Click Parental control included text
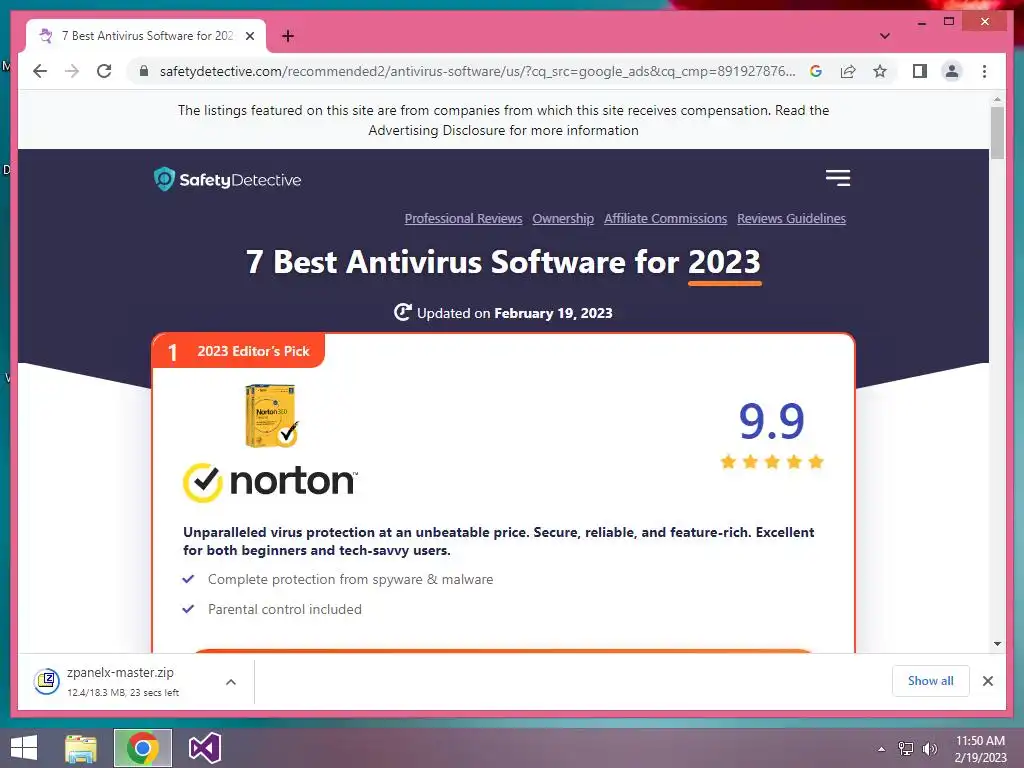Viewport: 1024px width, 768px height. tap(285, 609)
